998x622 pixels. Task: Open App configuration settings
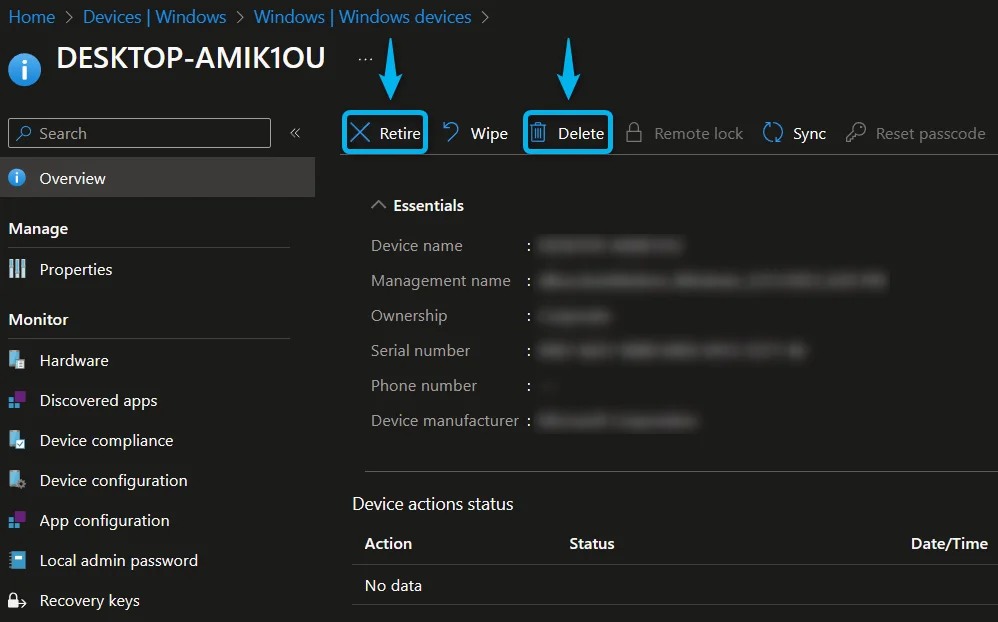pos(104,520)
